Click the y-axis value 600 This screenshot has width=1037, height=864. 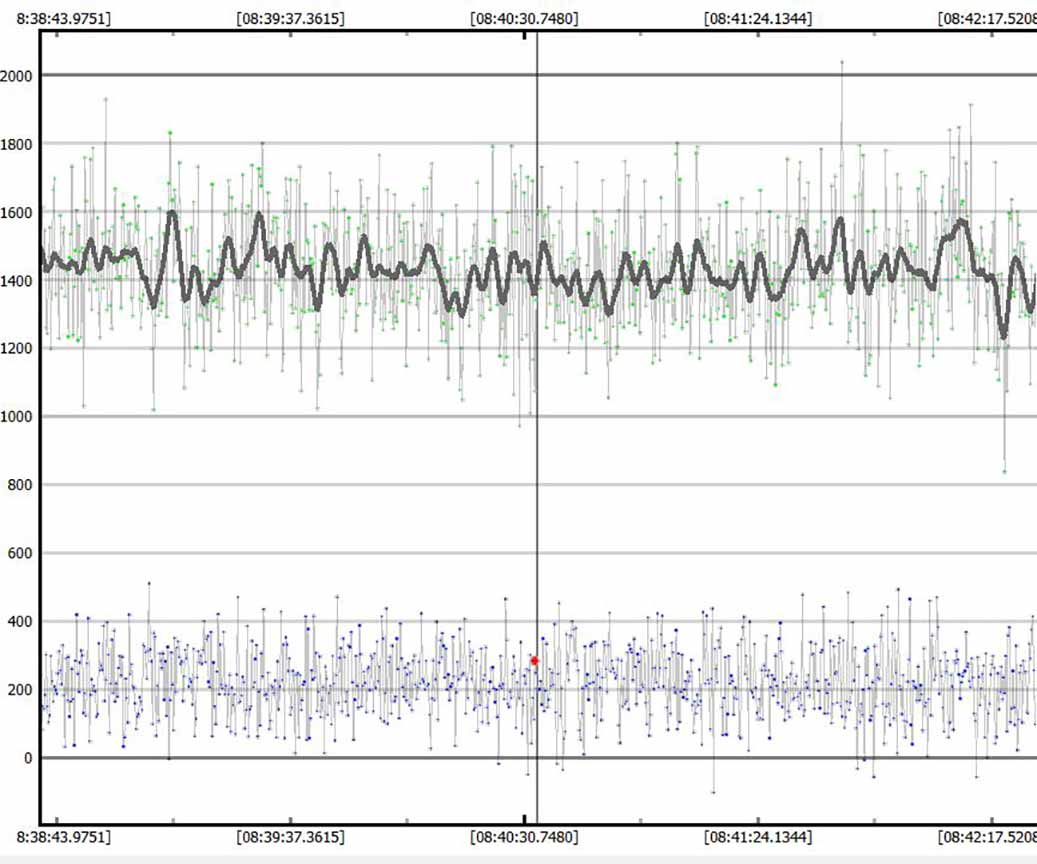(x=19, y=553)
